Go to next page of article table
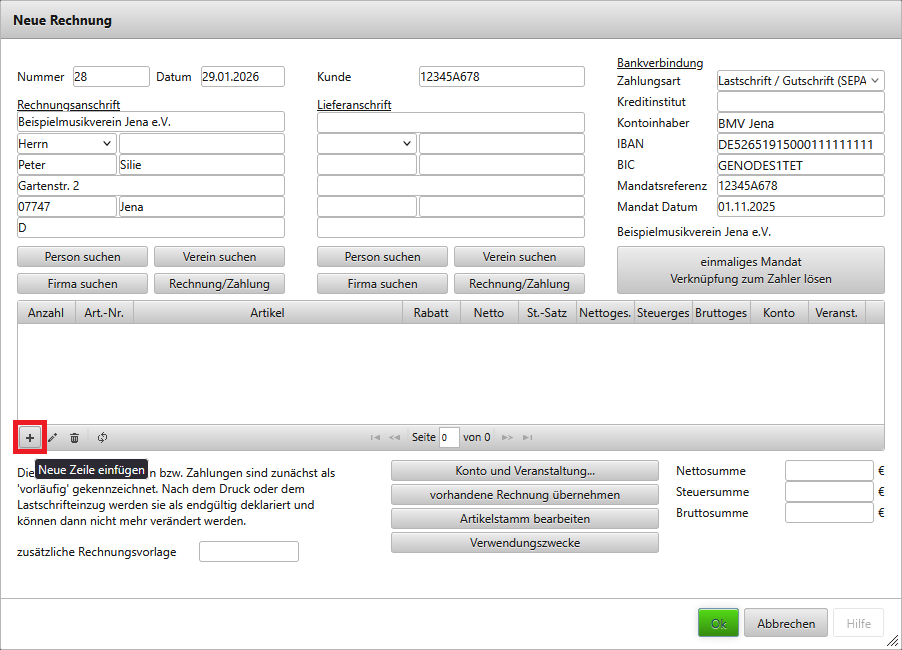Screen dimensions: 902x650 [507, 437]
